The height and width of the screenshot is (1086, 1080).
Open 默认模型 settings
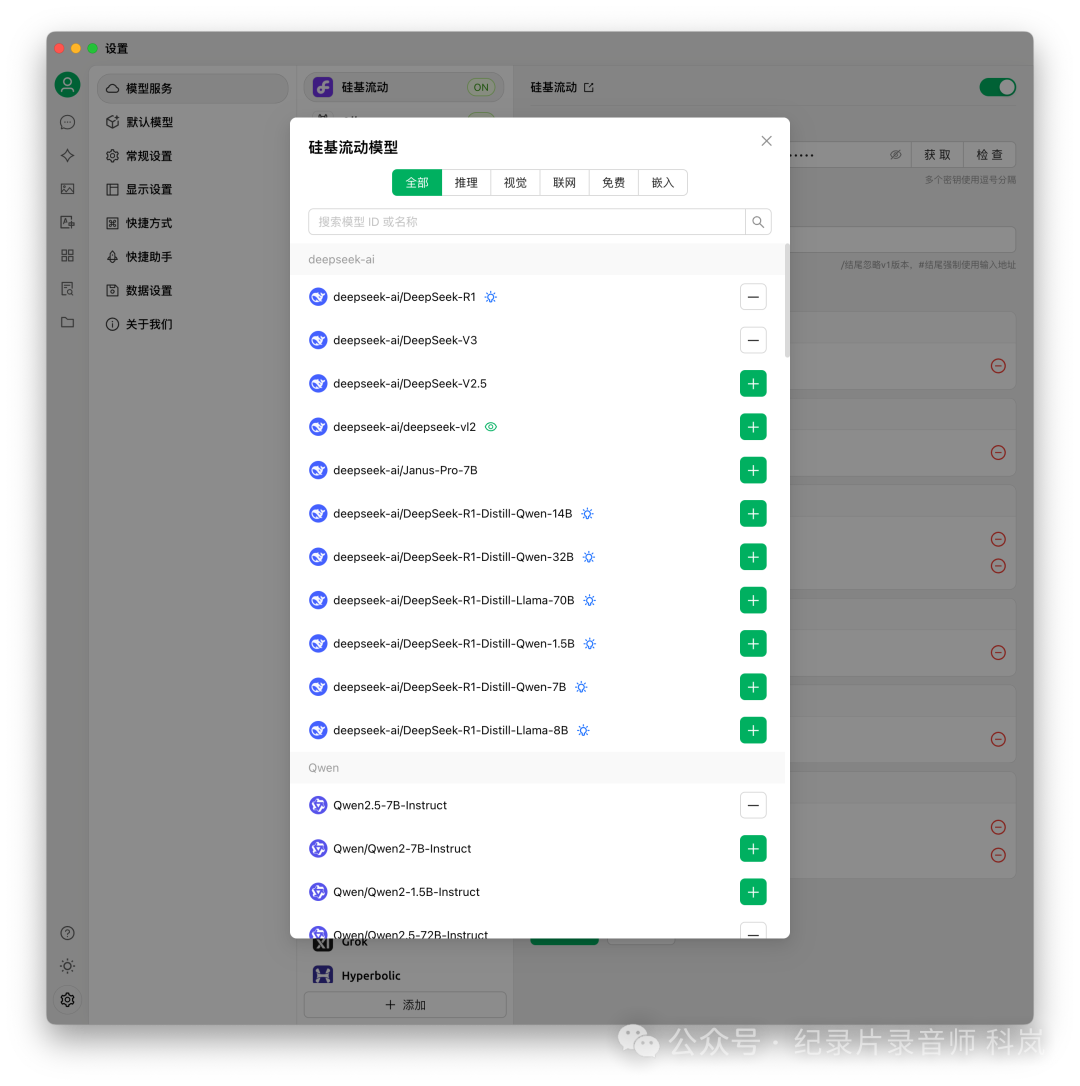[193, 122]
